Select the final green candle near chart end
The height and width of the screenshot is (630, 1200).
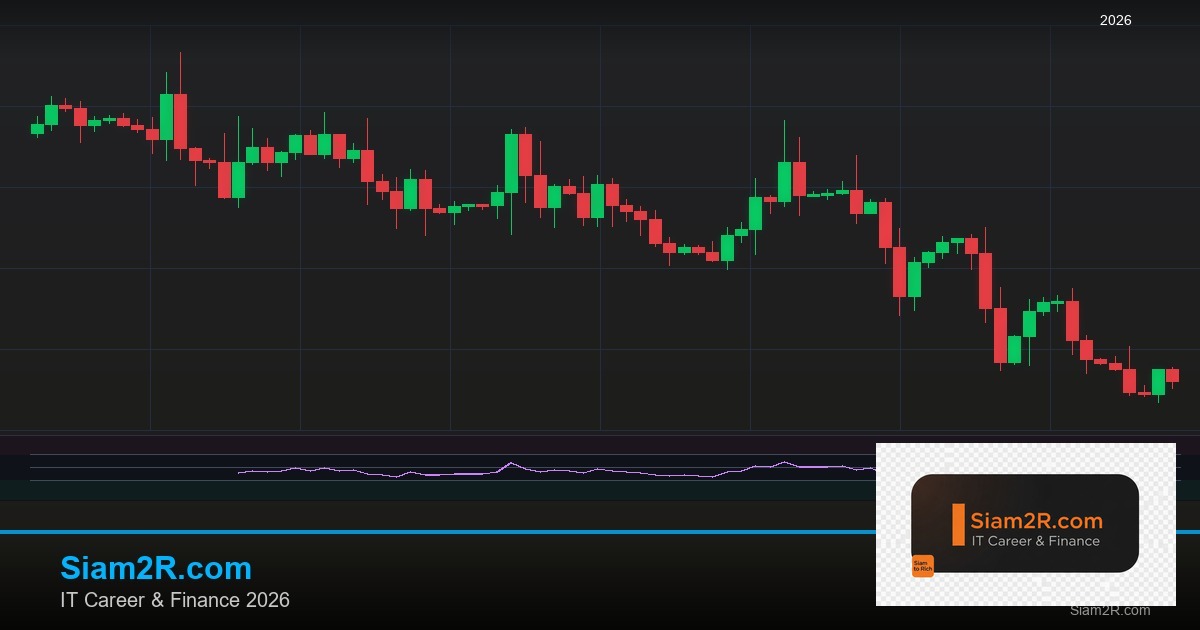pyautogui.click(x=1158, y=382)
